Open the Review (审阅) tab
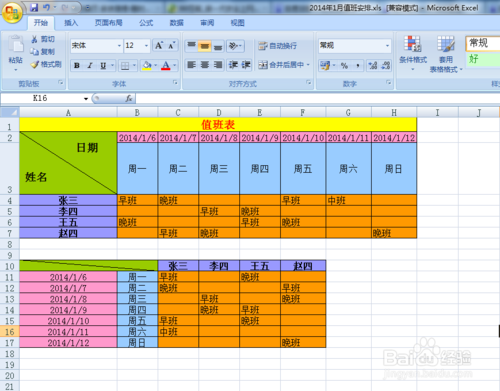 pos(207,23)
